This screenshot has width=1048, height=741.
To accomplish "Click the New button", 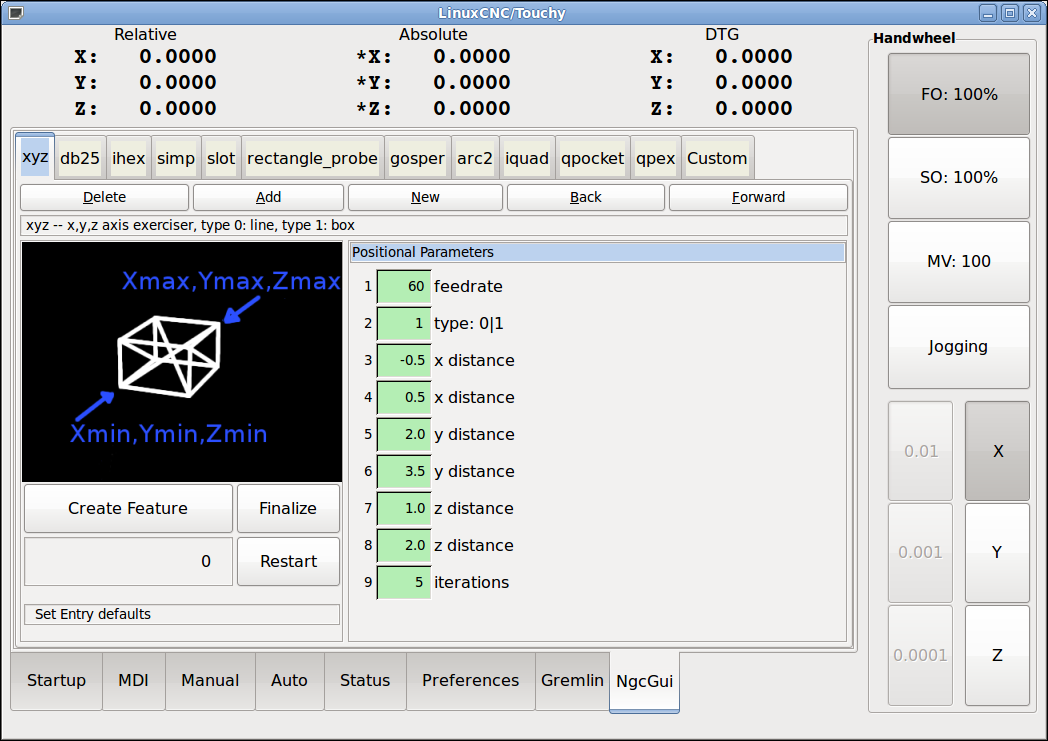I will [x=425, y=197].
